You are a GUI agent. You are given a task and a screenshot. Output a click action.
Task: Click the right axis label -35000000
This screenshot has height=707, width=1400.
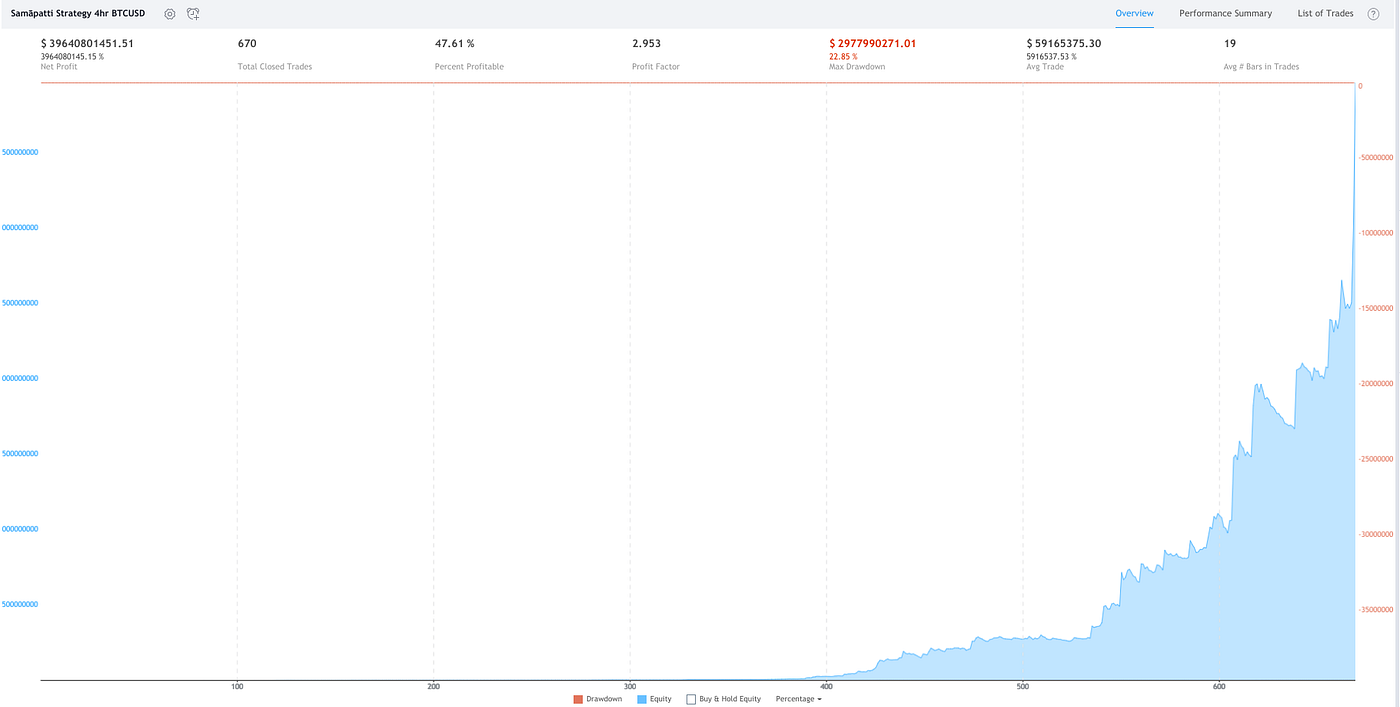click(x=1376, y=609)
